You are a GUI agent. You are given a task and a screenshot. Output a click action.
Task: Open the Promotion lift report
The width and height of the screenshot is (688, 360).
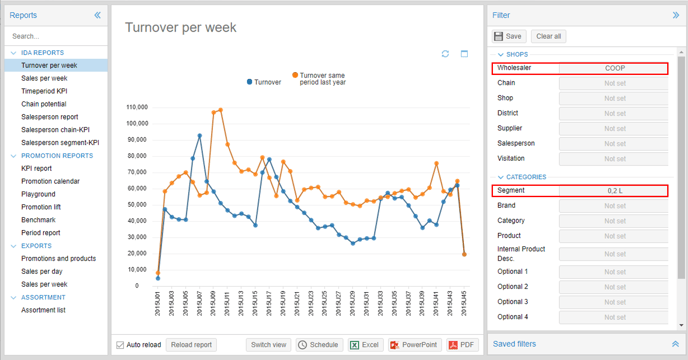coord(41,207)
